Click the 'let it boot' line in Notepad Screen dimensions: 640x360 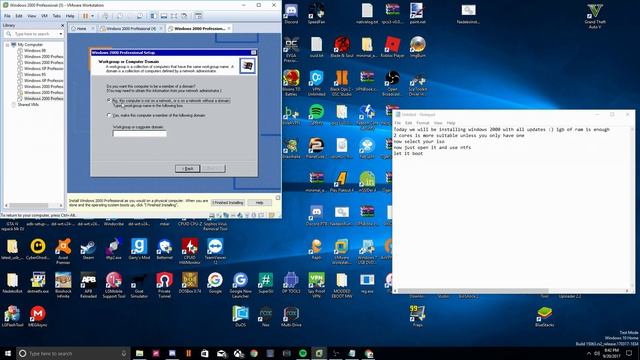[408, 153]
